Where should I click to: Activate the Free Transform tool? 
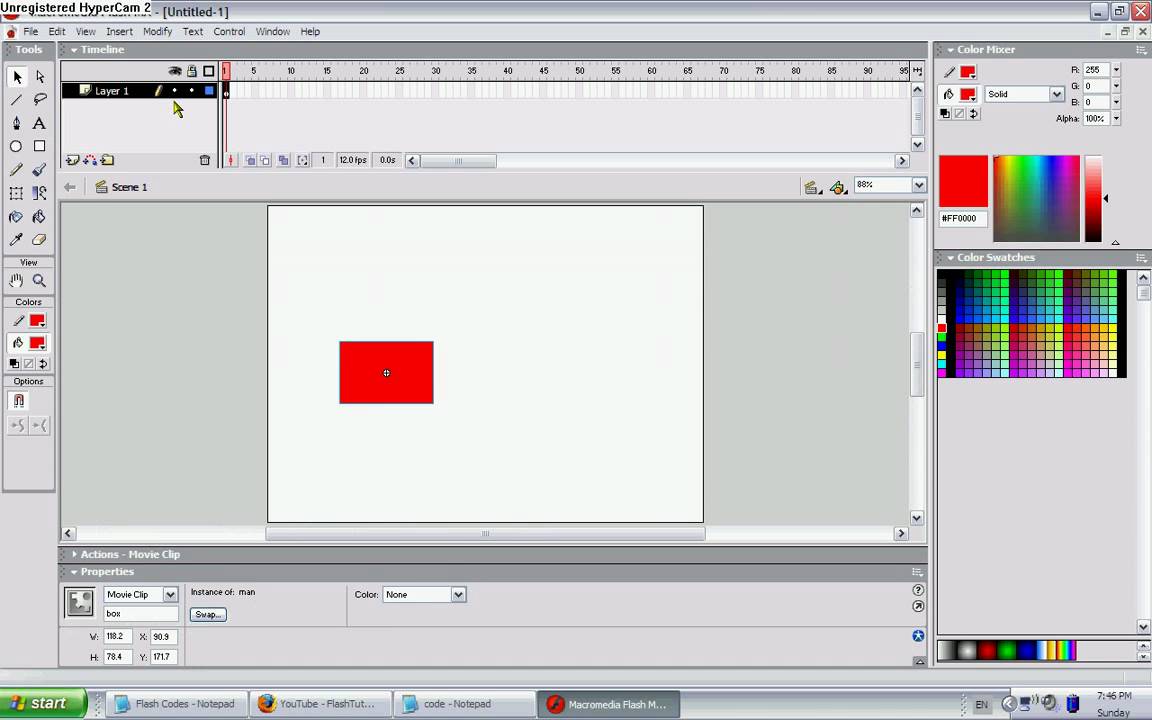(16, 193)
